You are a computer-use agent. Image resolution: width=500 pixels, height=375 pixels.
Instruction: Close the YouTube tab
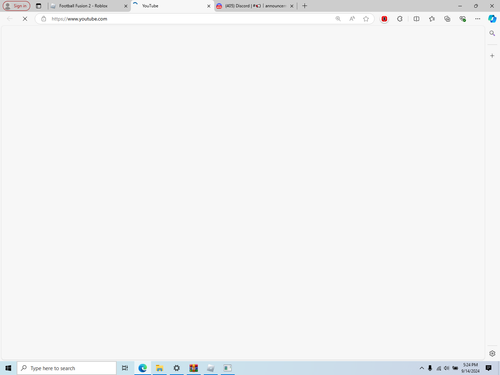click(x=209, y=6)
